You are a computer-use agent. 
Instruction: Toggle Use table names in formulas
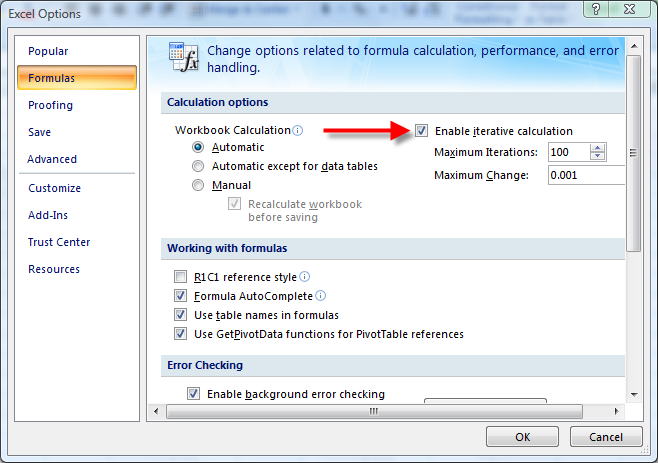click(180, 314)
